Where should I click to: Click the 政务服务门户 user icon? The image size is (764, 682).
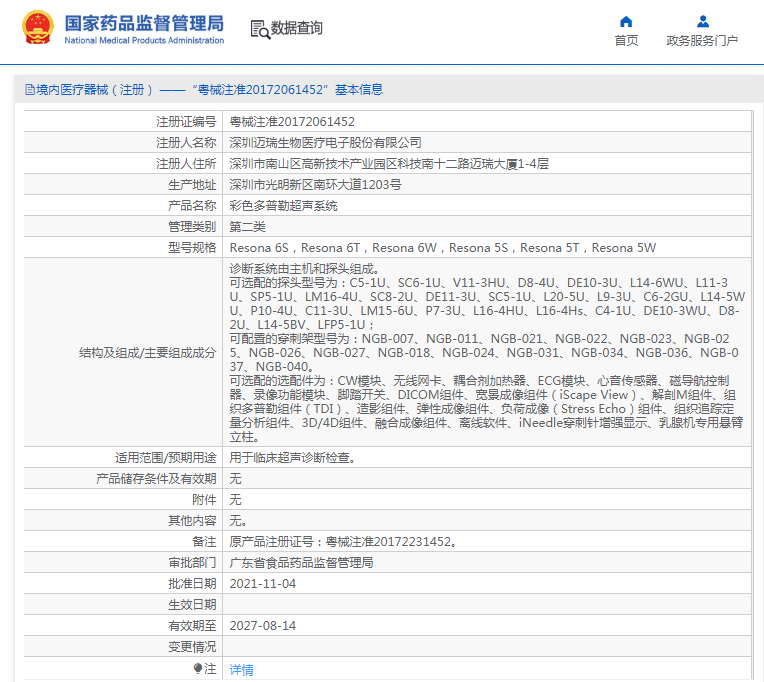pyautogui.click(x=703, y=21)
